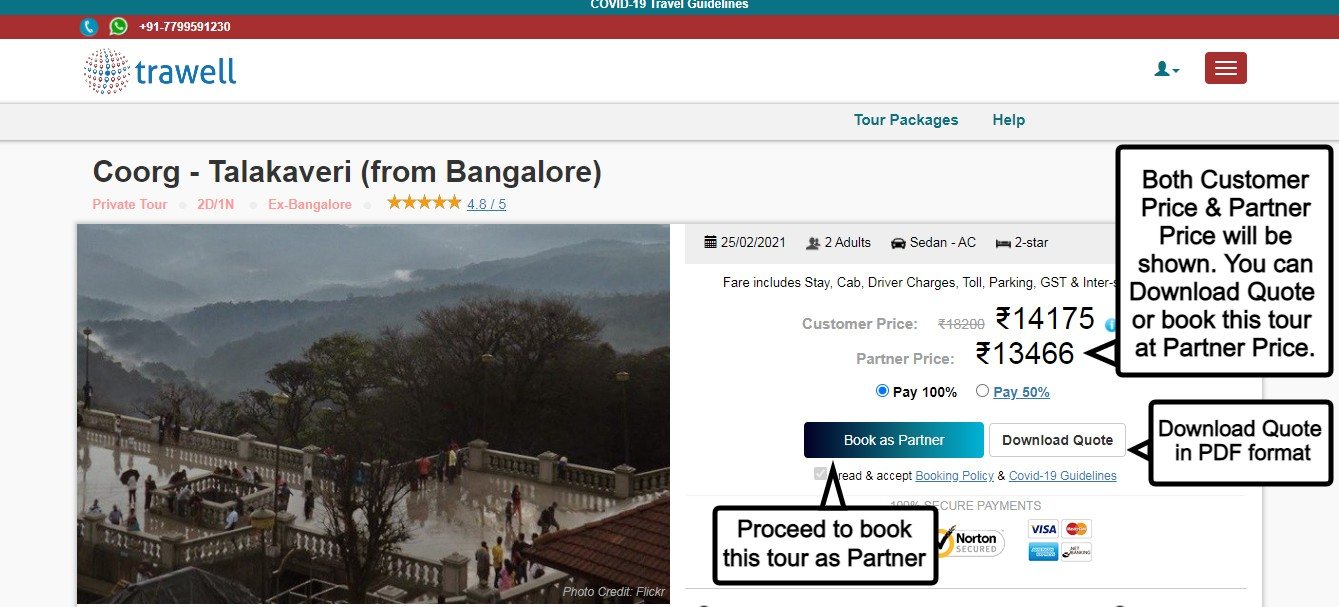The height and width of the screenshot is (607, 1339).
Task: Open WhatsApp chat via green icon
Action: (x=118, y=27)
